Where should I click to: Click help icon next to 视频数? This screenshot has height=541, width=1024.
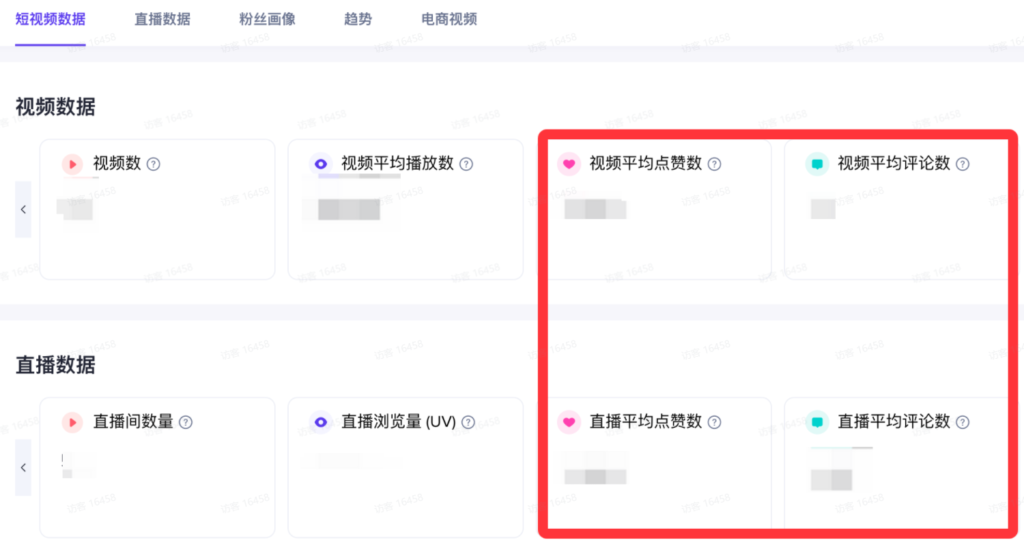point(153,164)
